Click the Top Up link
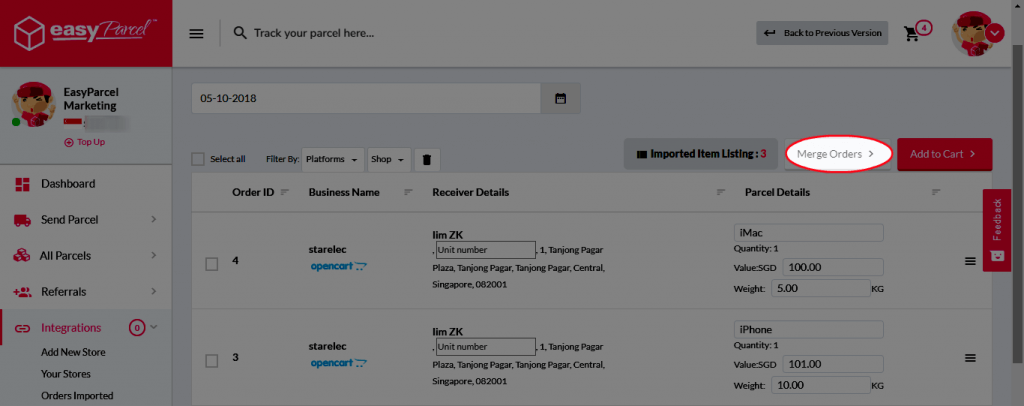 pos(84,142)
